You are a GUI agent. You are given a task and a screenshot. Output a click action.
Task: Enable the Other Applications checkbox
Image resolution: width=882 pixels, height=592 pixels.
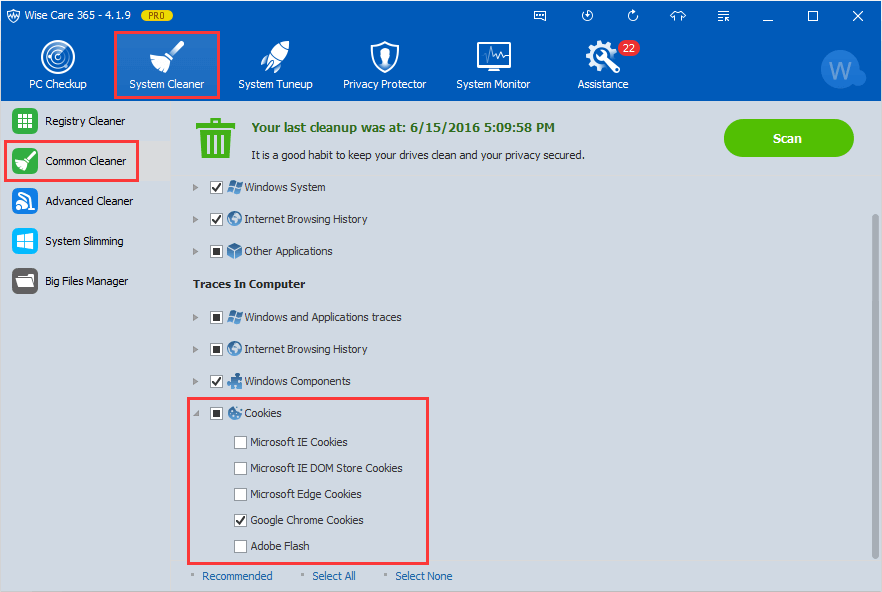tap(217, 251)
